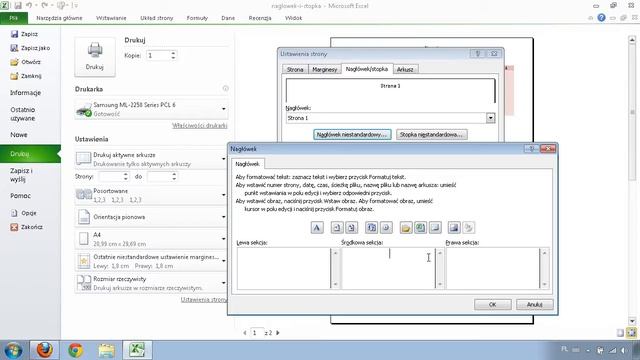Click into the Prawa sekcja text box

[x=493, y=268]
